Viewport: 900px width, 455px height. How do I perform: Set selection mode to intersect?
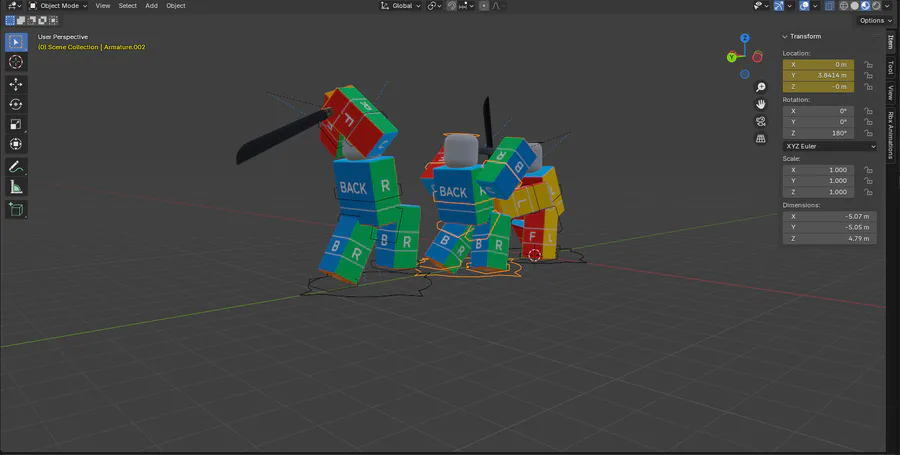pyautogui.click(x=53, y=20)
